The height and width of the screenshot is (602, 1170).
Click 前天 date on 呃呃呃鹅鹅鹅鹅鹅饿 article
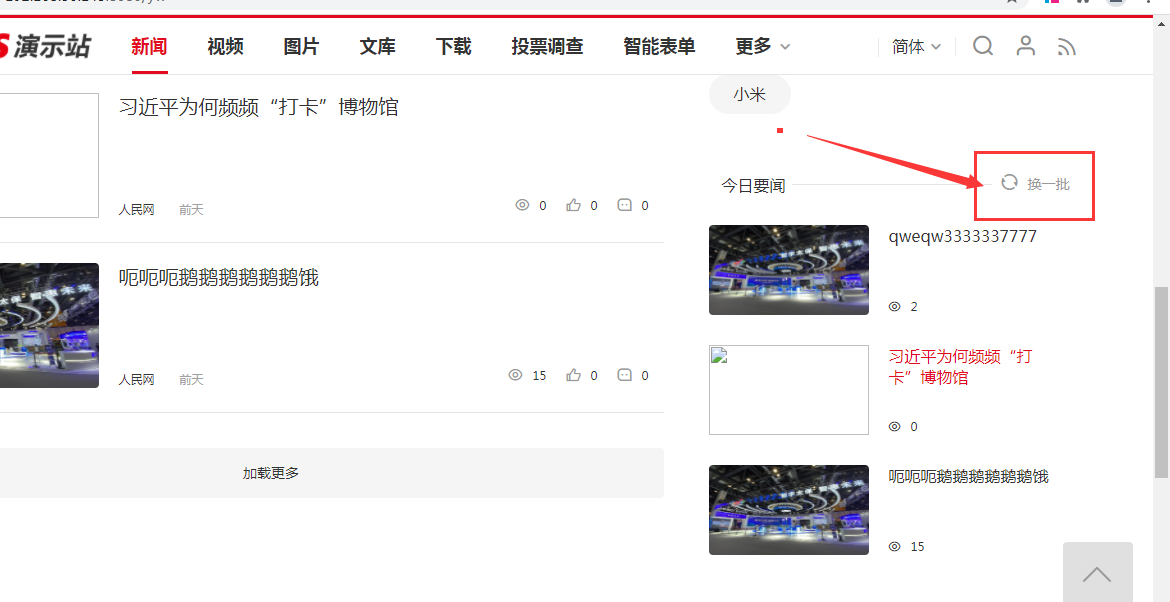191,380
